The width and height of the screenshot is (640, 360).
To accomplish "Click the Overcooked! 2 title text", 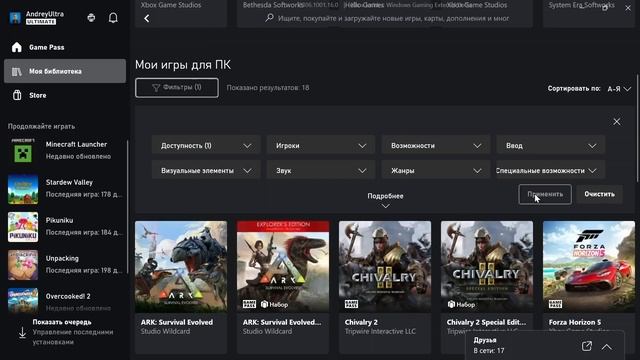I will pyautogui.click(x=68, y=296).
